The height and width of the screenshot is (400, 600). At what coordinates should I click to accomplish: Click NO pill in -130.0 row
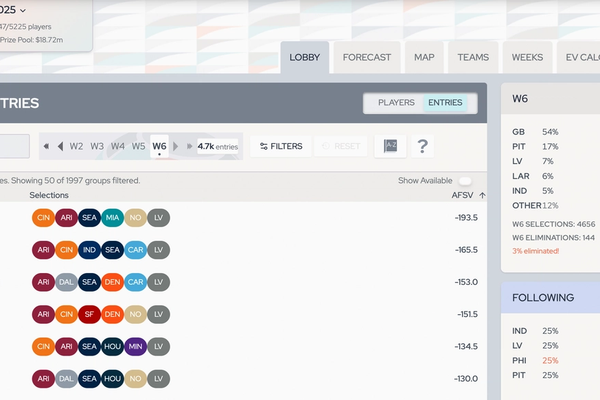click(x=135, y=379)
